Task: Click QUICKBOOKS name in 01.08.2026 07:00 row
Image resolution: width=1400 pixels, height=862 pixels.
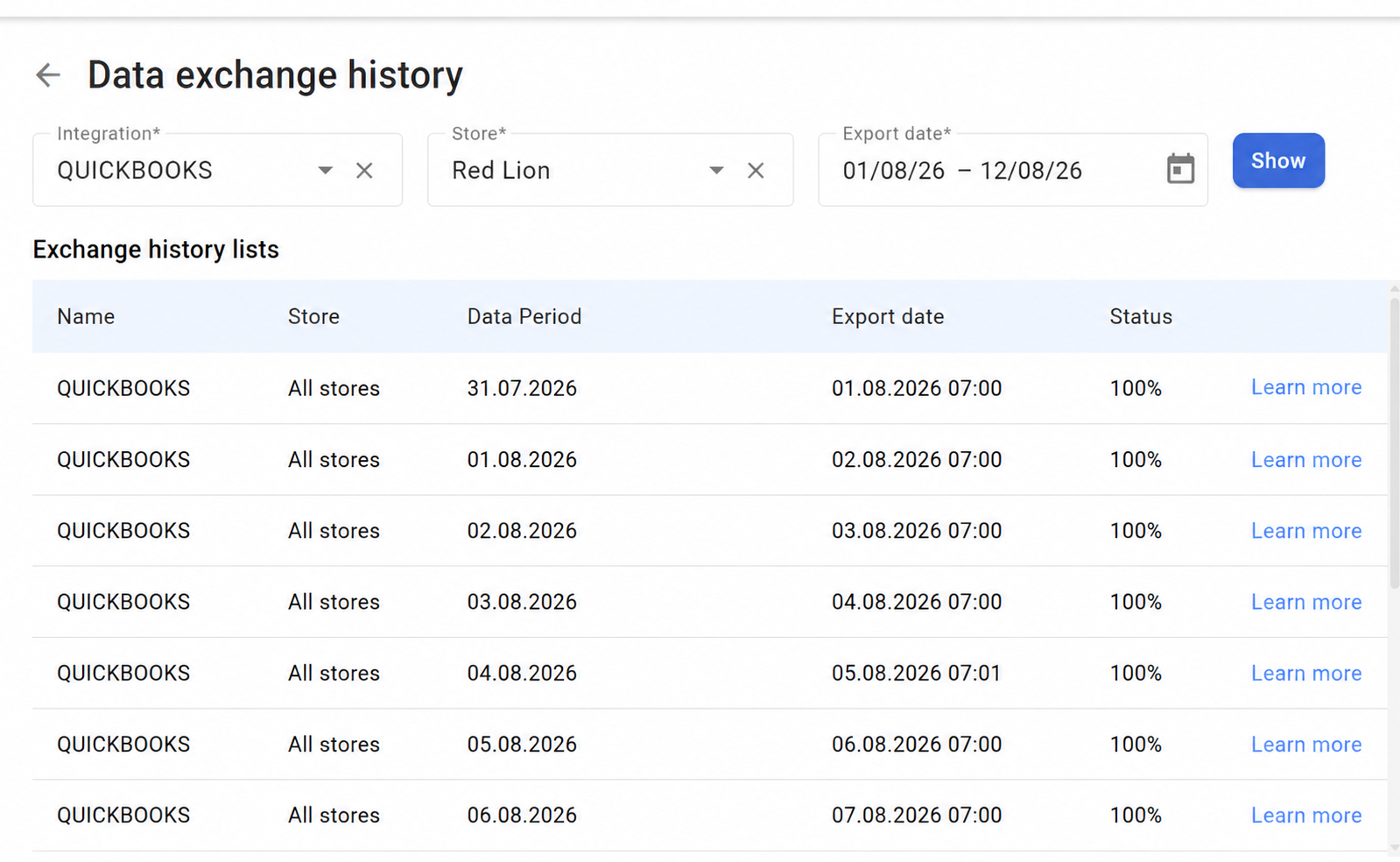Action: [123, 388]
